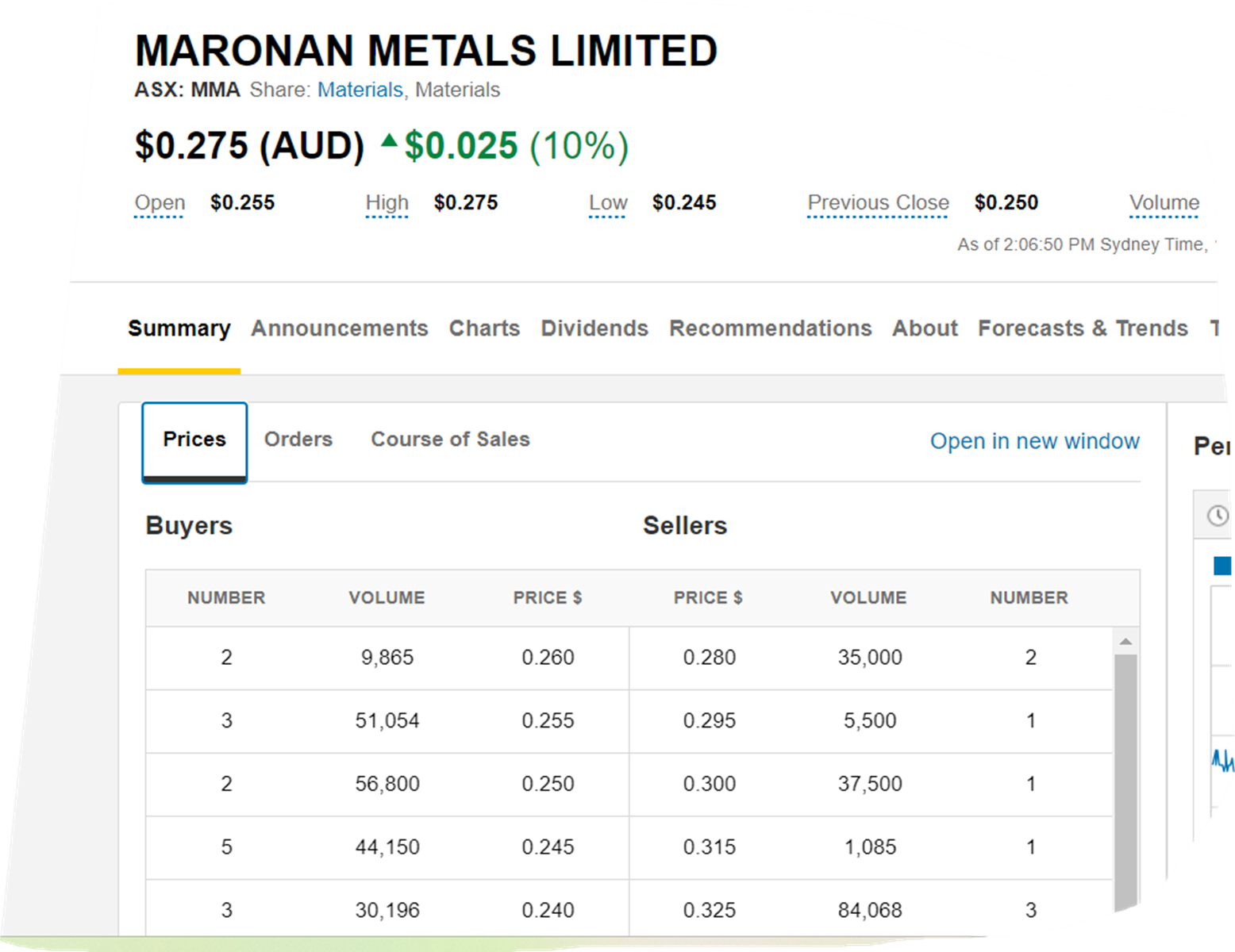The height and width of the screenshot is (952, 1235).
Task: Click the $0.025 (10%) price change
Action: coord(516,147)
